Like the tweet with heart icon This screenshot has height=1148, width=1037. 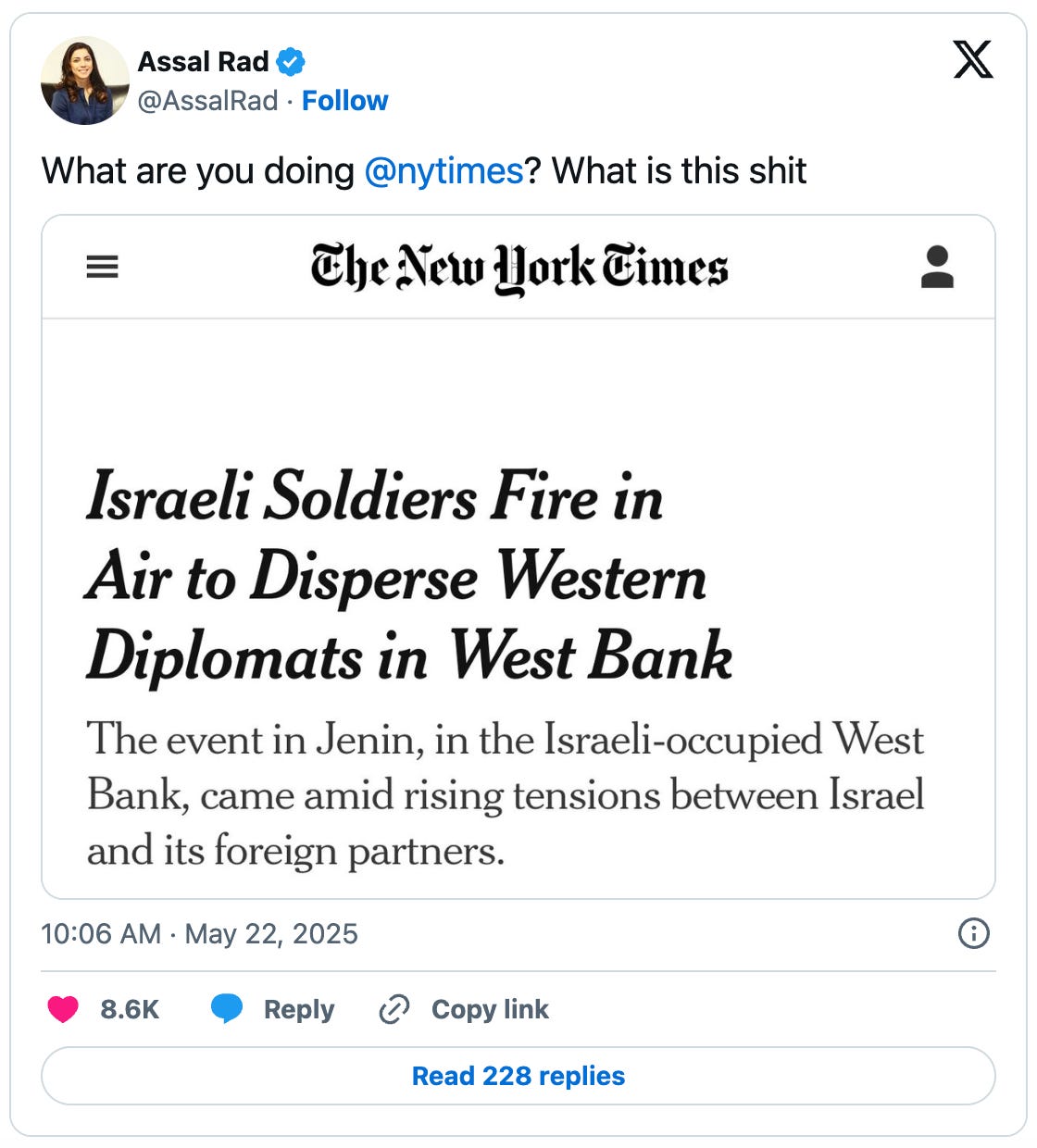63,1009
